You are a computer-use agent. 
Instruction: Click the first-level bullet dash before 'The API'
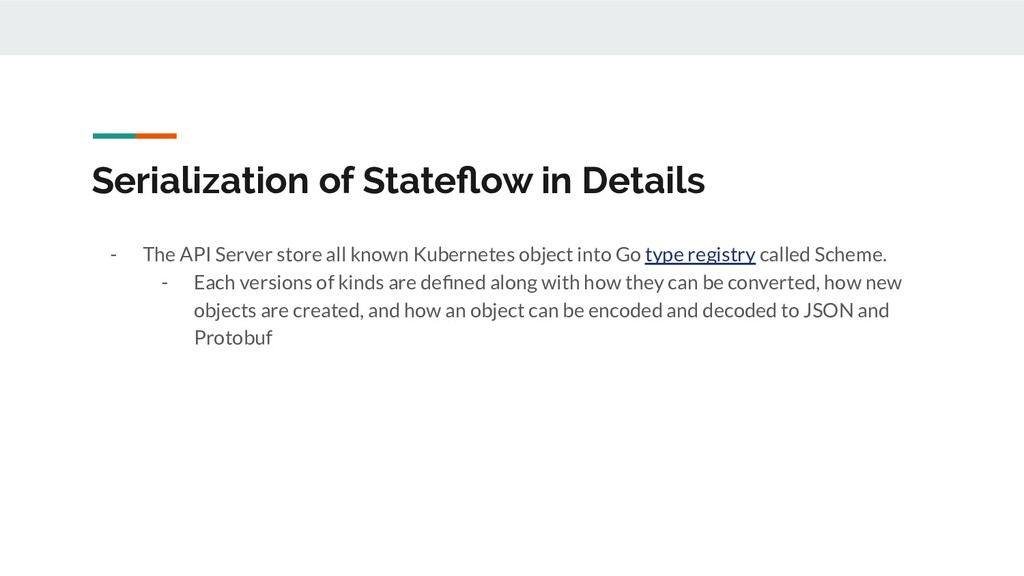(x=114, y=255)
